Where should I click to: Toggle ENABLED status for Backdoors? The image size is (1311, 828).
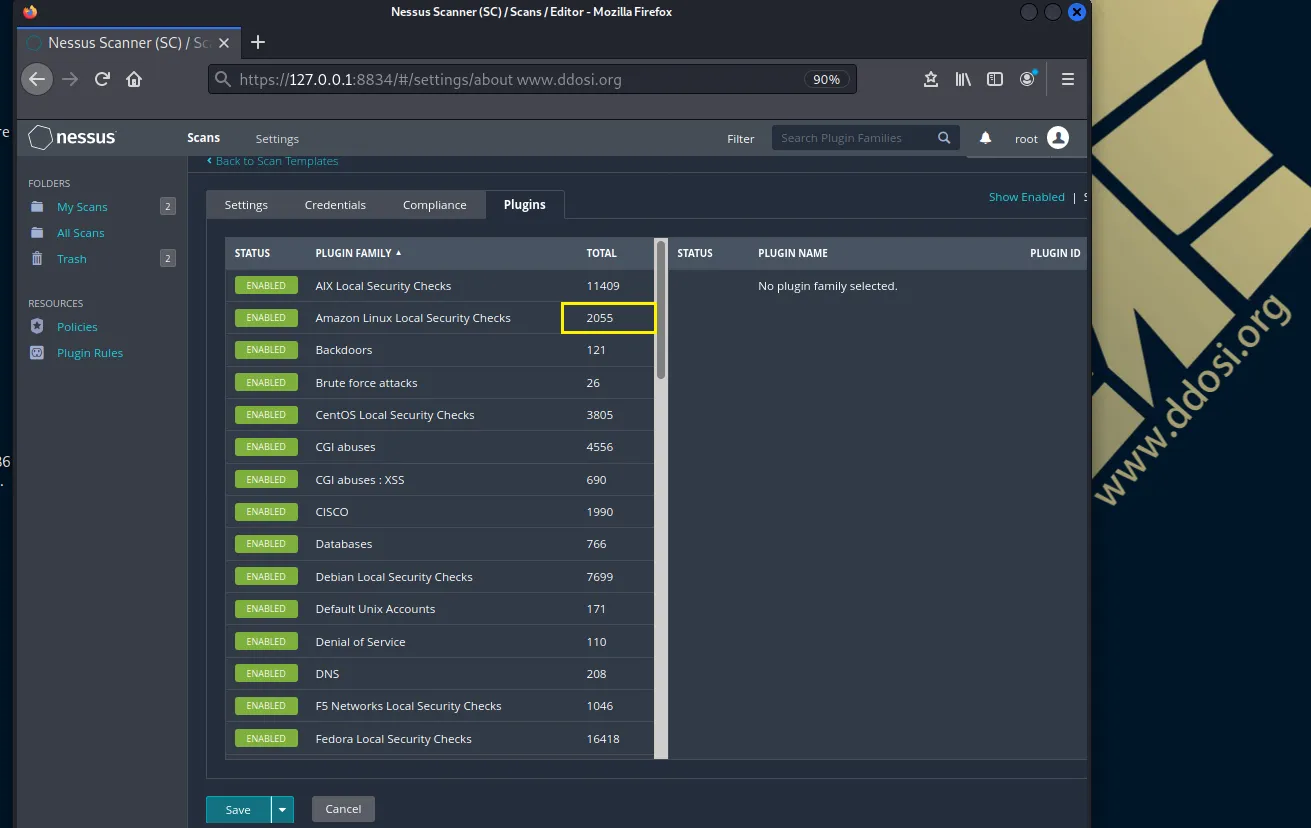point(266,350)
